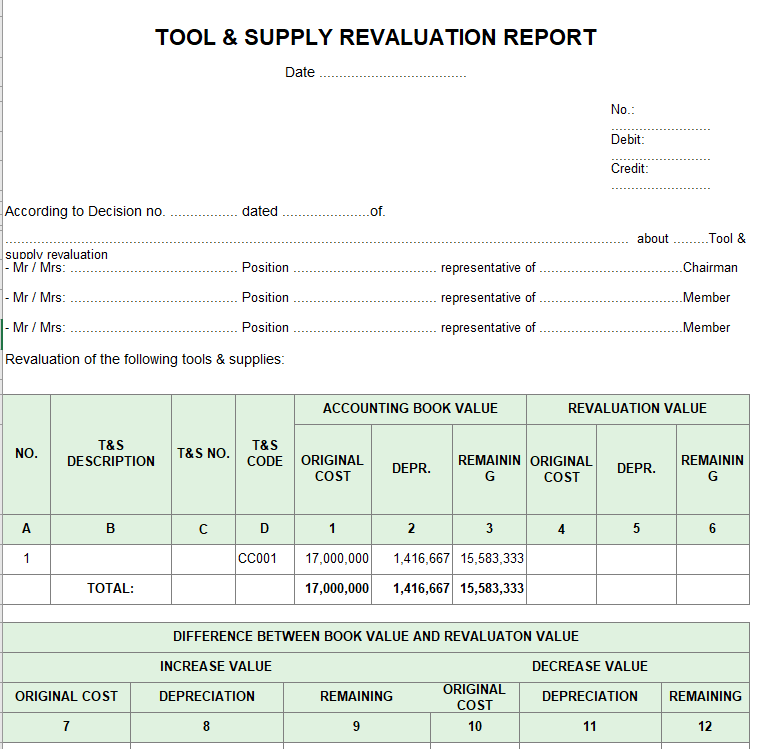
Task: Select bold '15,583,333' in the TOTAL row
Action: point(489,589)
